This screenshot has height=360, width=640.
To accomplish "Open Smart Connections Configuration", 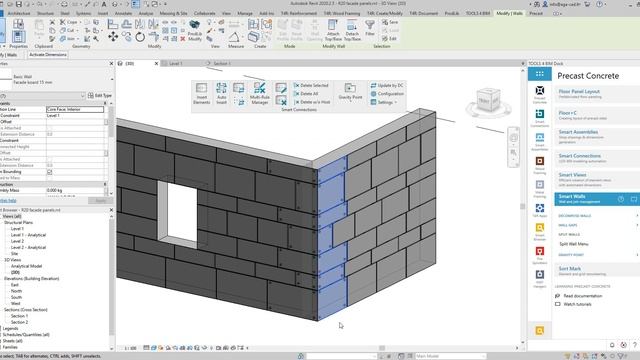I will pos(387,94).
